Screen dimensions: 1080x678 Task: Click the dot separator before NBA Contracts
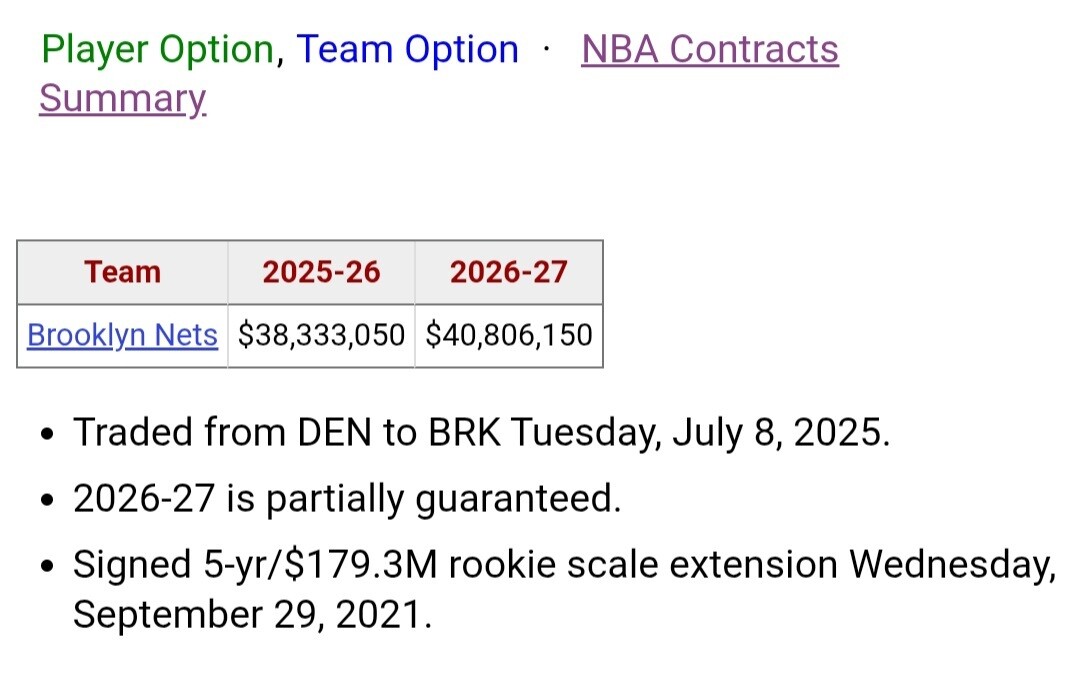[547, 49]
